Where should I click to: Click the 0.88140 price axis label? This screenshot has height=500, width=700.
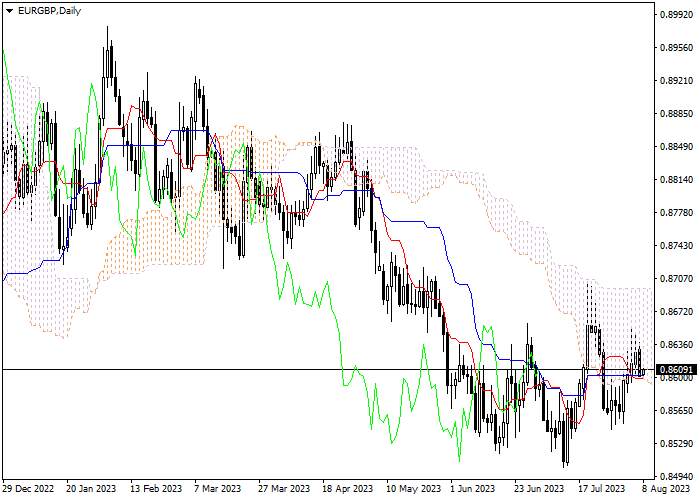tap(676, 179)
